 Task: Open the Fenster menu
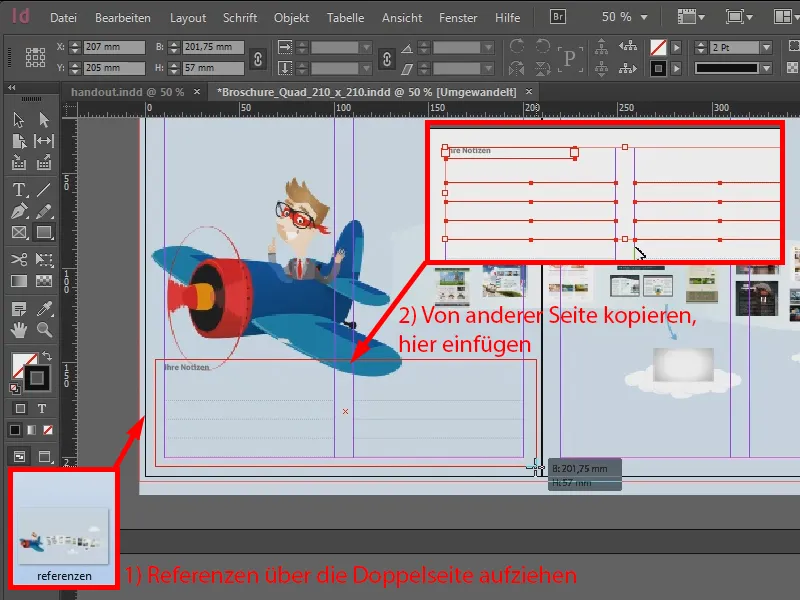point(458,18)
